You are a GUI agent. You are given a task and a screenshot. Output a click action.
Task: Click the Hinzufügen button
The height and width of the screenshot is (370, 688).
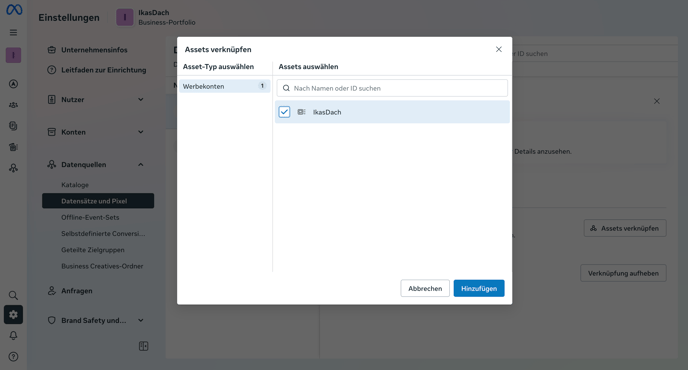[479, 288]
